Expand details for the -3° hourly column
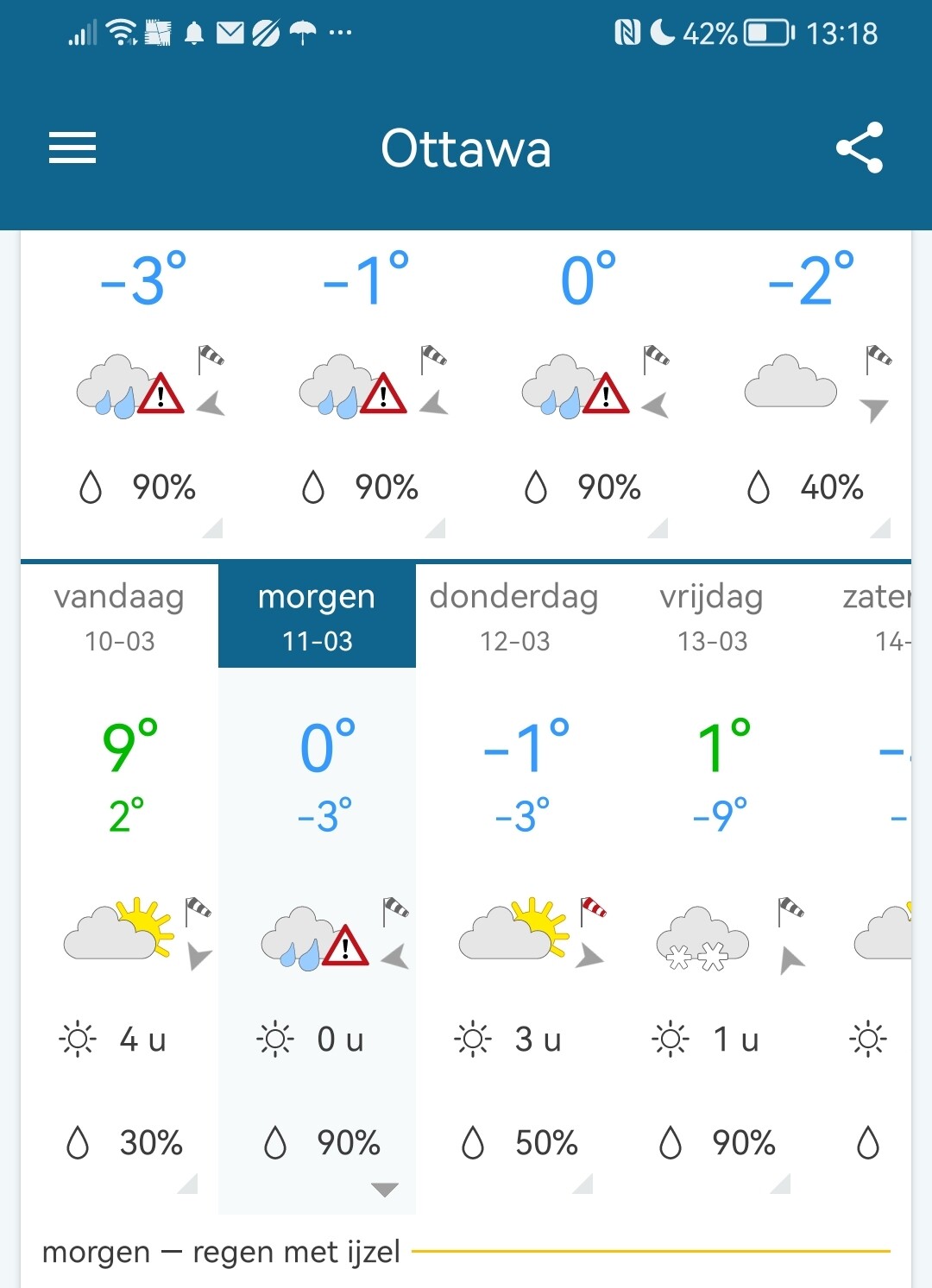 click(212, 528)
